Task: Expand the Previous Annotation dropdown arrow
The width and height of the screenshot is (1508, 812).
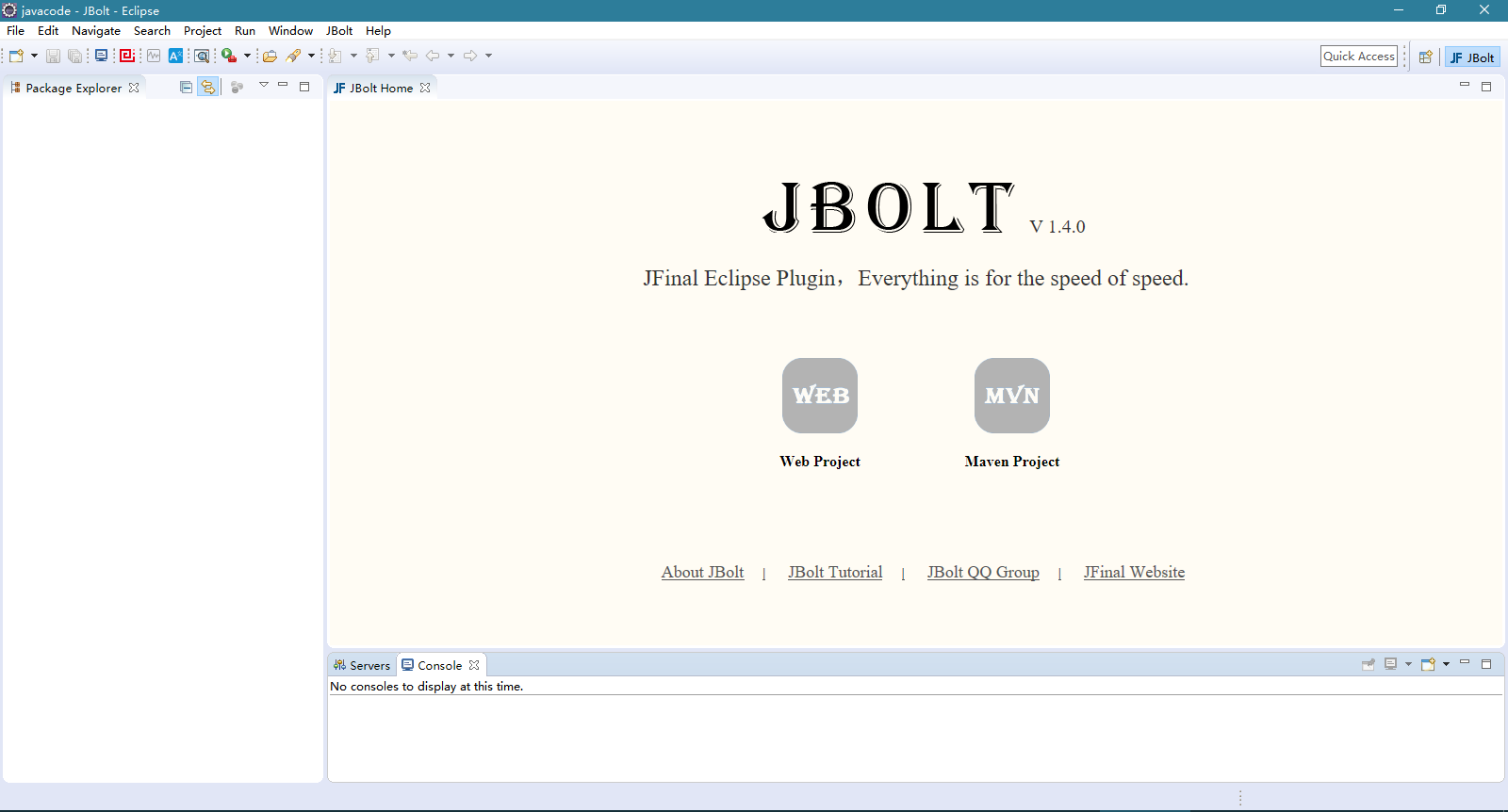Action: [391, 56]
